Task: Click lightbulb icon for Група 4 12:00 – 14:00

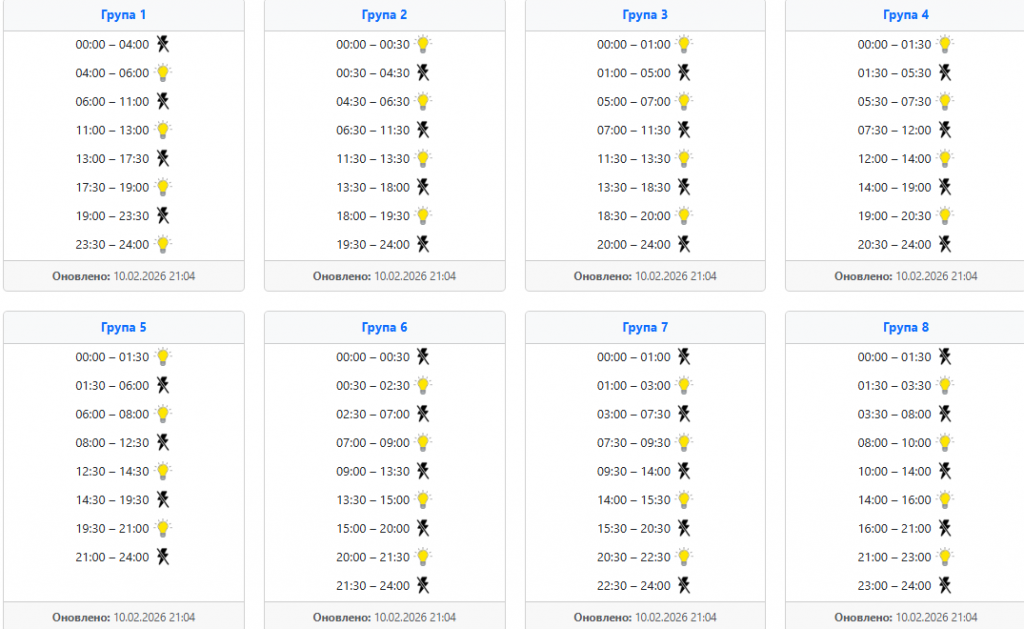Action: coord(945,158)
